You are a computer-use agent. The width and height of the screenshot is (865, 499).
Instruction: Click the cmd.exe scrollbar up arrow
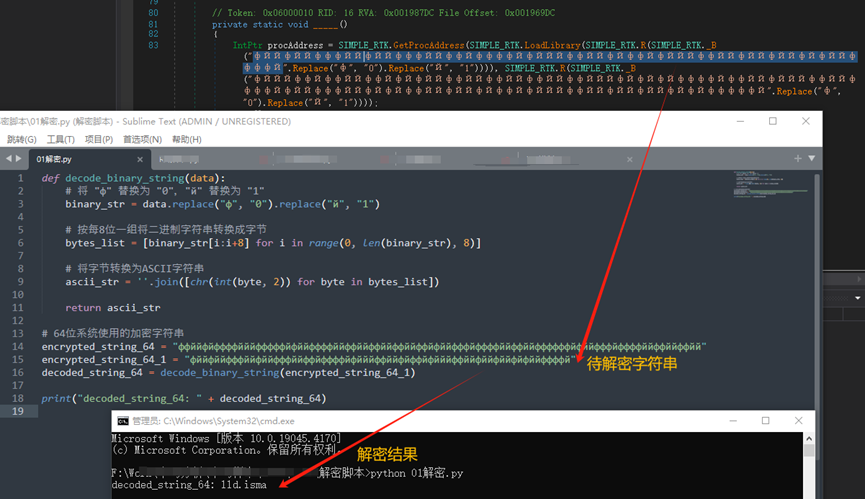809,439
